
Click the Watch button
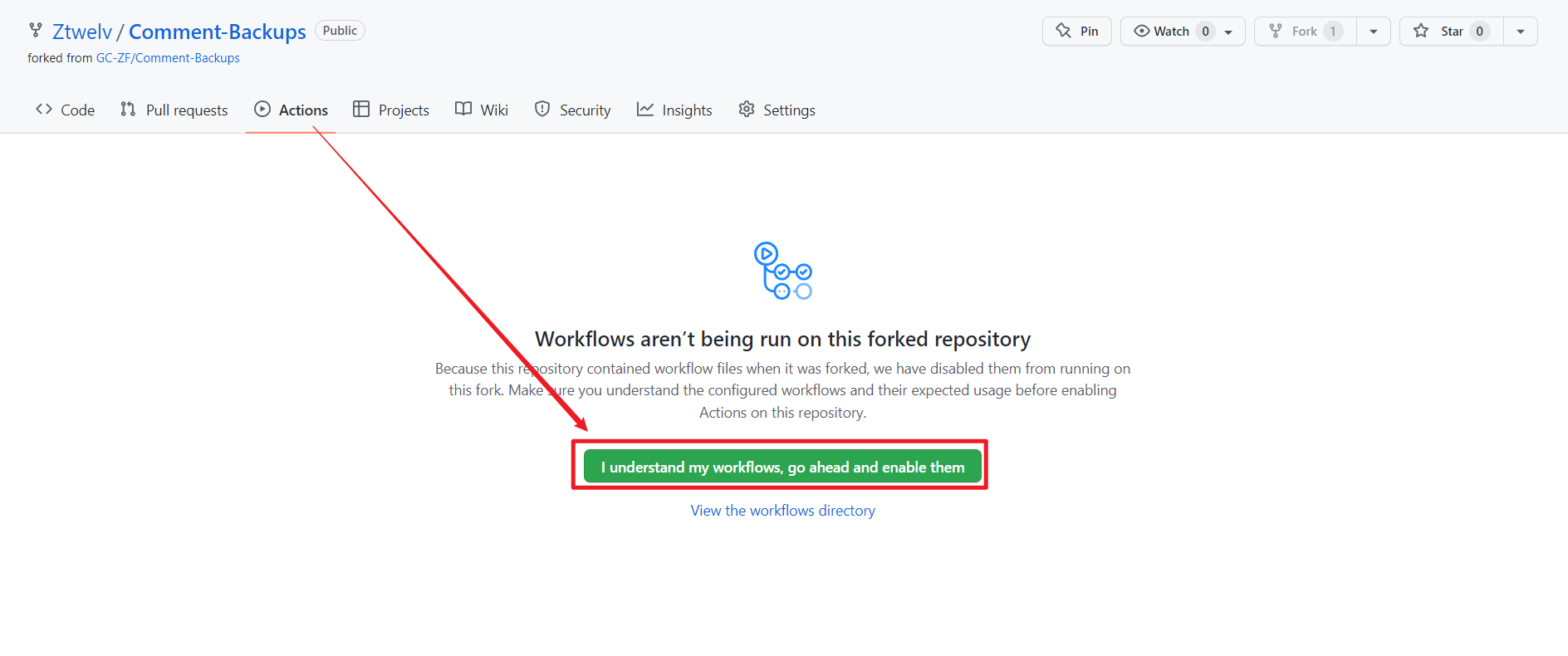click(1183, 32)
